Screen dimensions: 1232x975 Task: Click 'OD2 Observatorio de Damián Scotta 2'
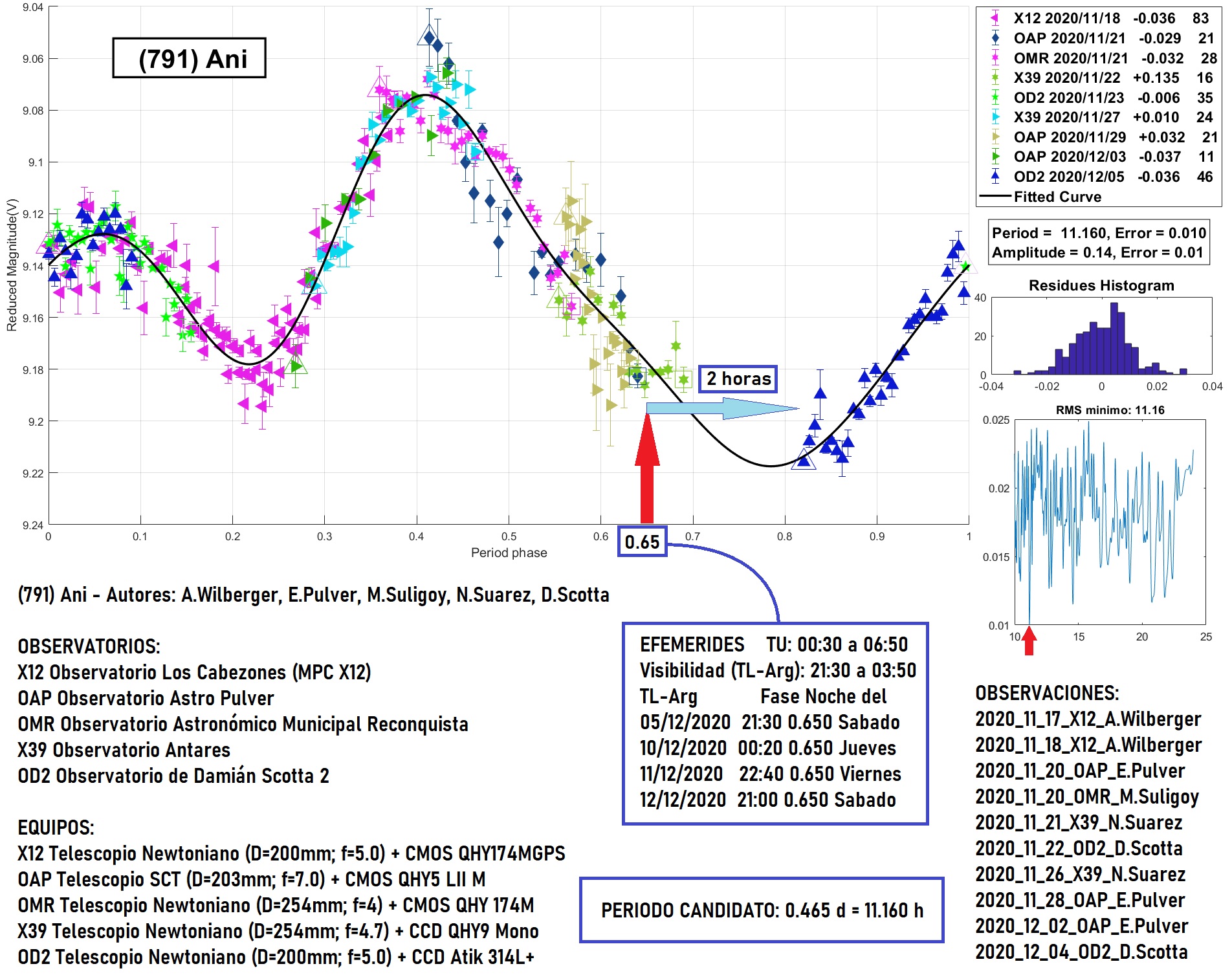coord(173,776)
